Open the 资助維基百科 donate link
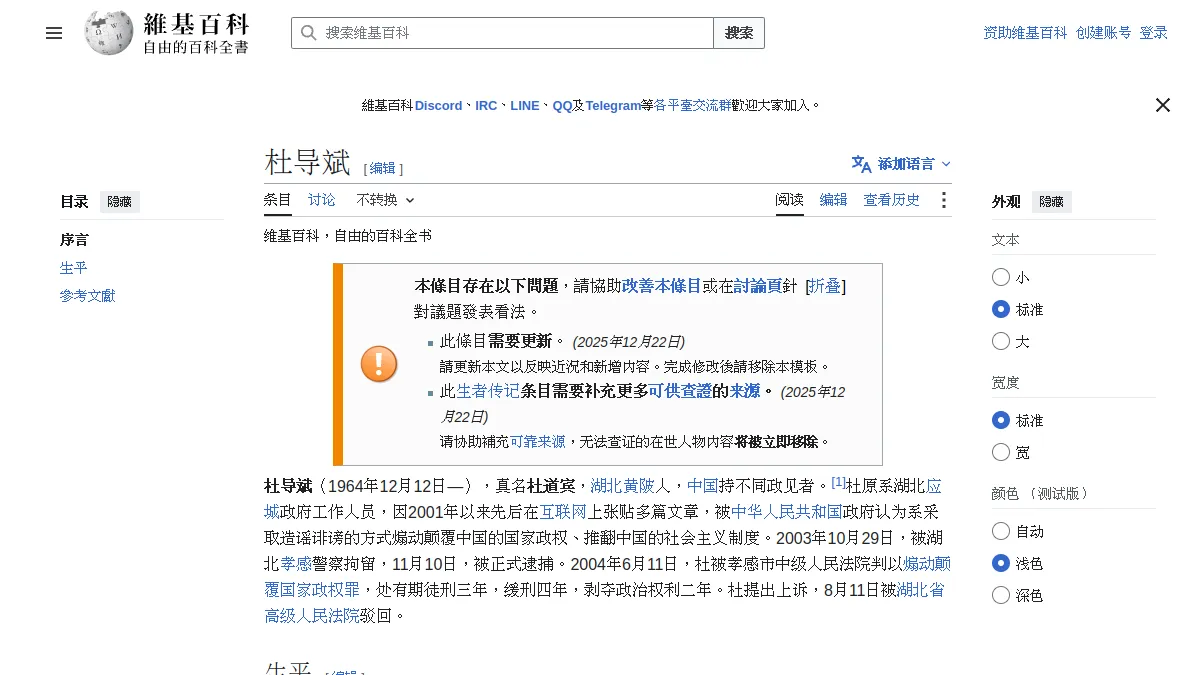The height and width of the screenshot is (675, 1200). 1025,33
